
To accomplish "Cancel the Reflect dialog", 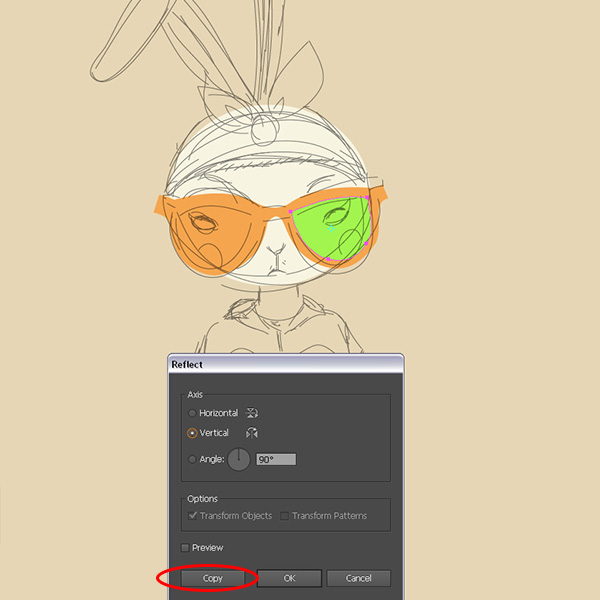I will tap(359, 578).
